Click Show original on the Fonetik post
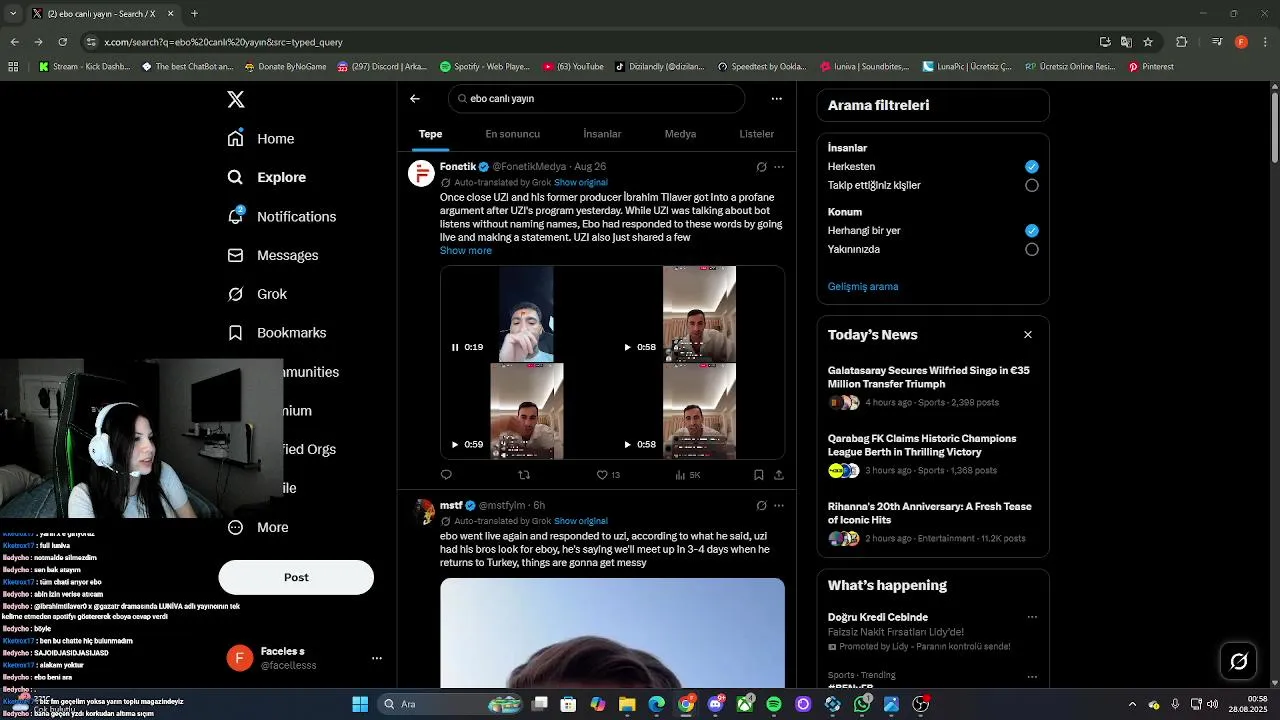This screenshot has width=1280, height=720. coord(581,183)
